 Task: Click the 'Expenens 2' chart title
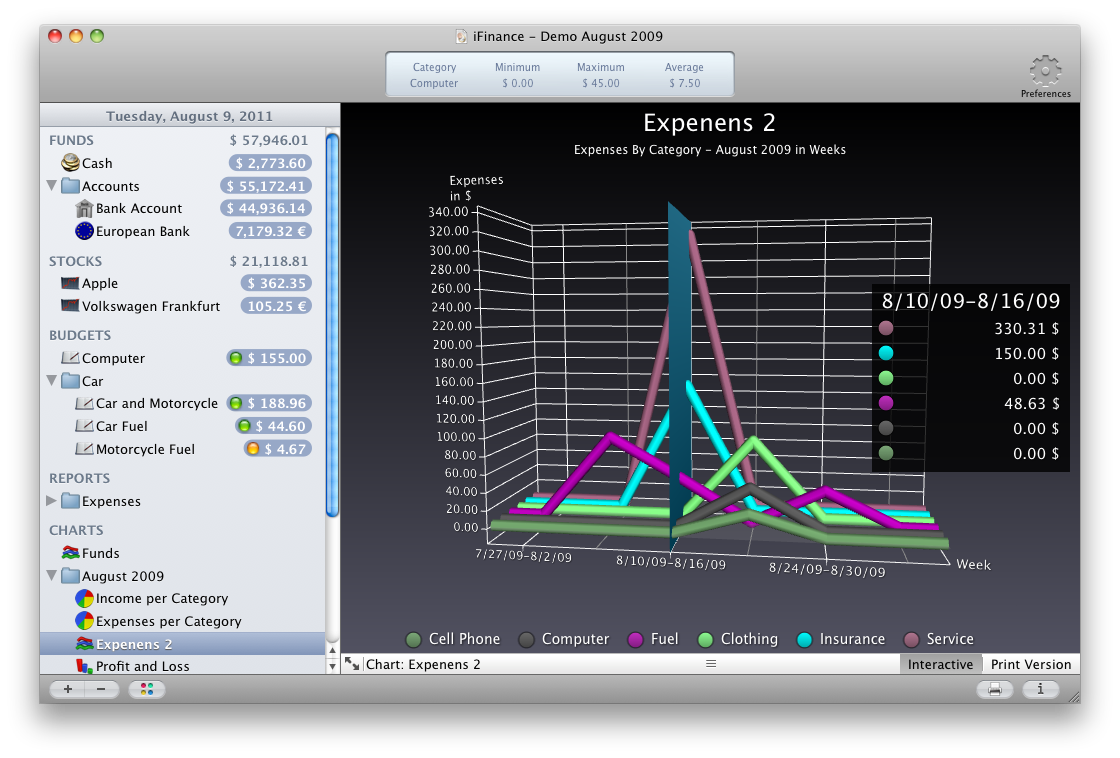coord(709,123)
